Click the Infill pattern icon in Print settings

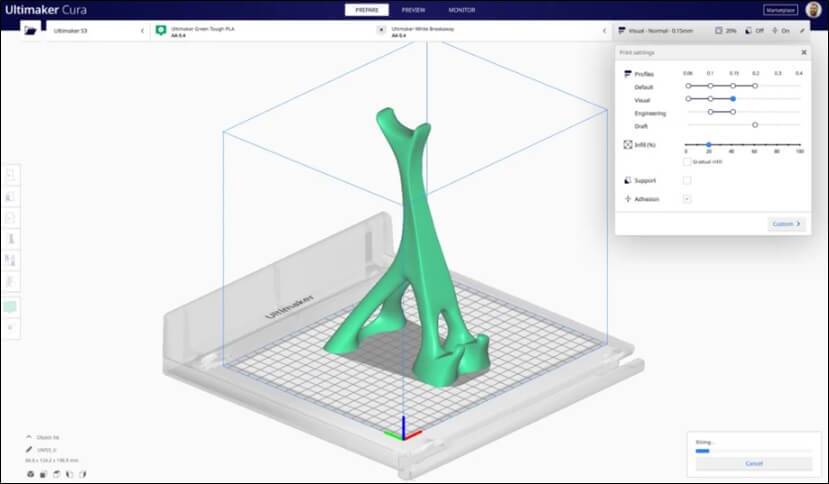[627, 145]
